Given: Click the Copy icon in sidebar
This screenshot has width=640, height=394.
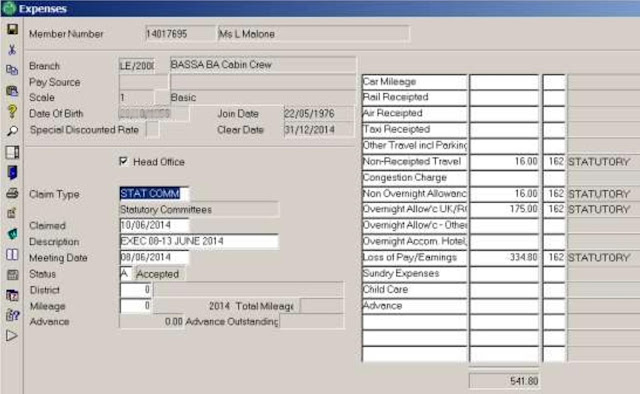Looking at the screenshot, I should pyautogui.click(x=12, y=70).
